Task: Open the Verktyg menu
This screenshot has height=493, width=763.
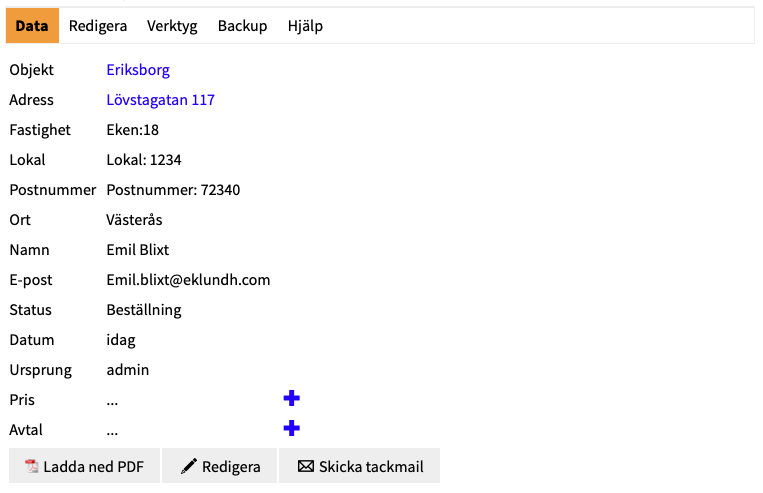Action: point(171,26)
